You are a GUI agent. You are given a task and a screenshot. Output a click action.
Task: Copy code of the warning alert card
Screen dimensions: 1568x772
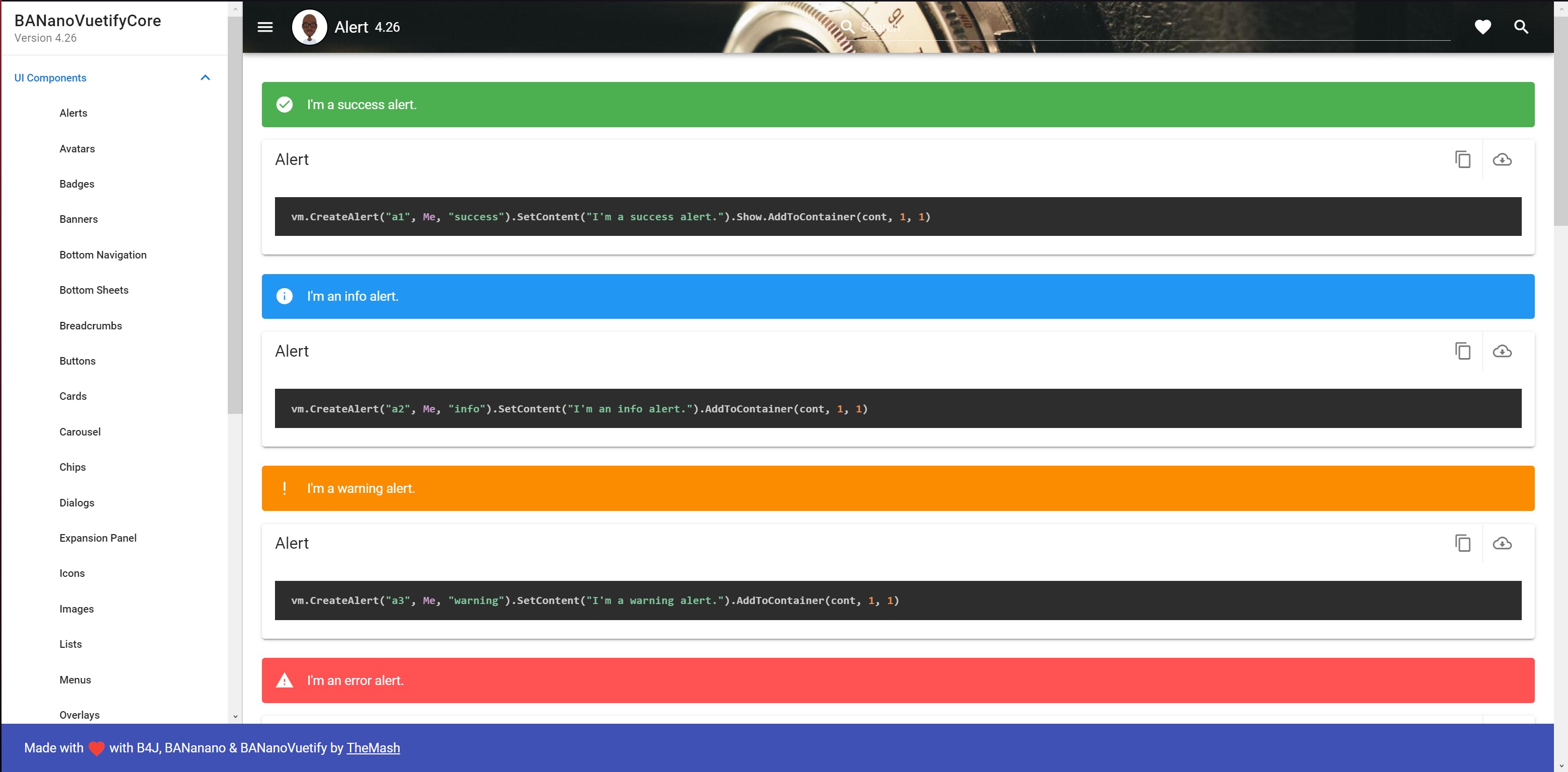1463,543
